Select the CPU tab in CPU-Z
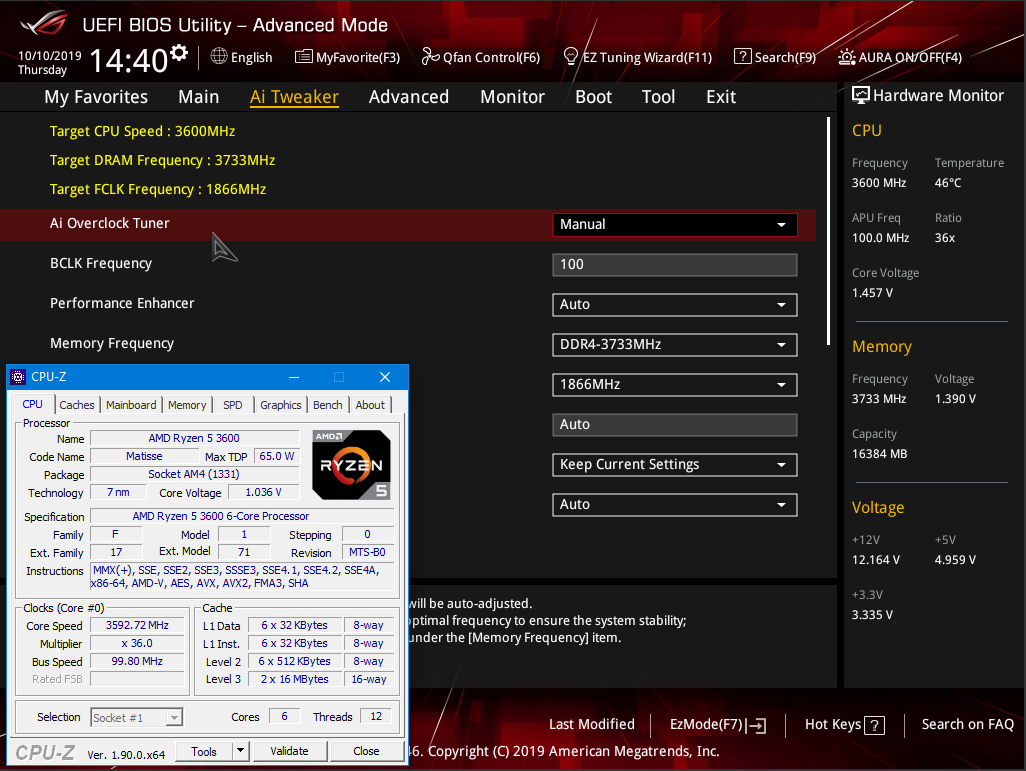This screenshot has height=771, width=1026. [x=33, y=404]
